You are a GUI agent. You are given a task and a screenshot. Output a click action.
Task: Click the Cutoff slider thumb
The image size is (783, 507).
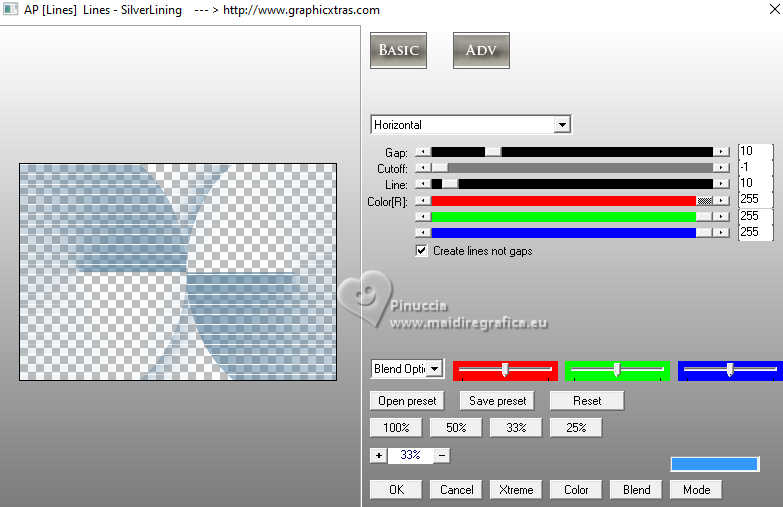439,168
